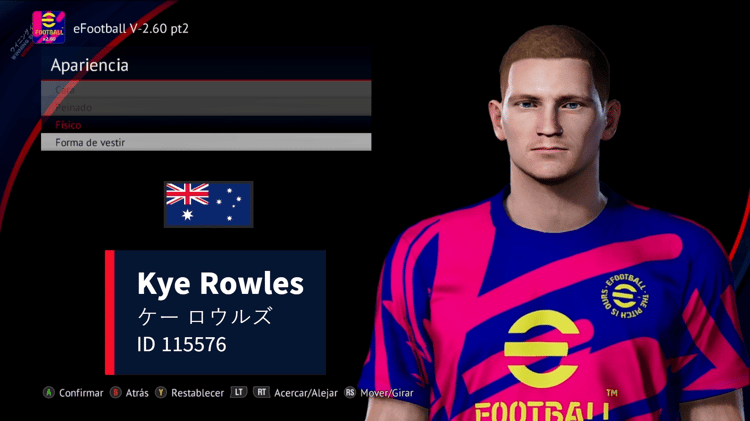Screen dimensions: 750x421
Task: Click the red B button icon
Action: (x=115, y=392)
